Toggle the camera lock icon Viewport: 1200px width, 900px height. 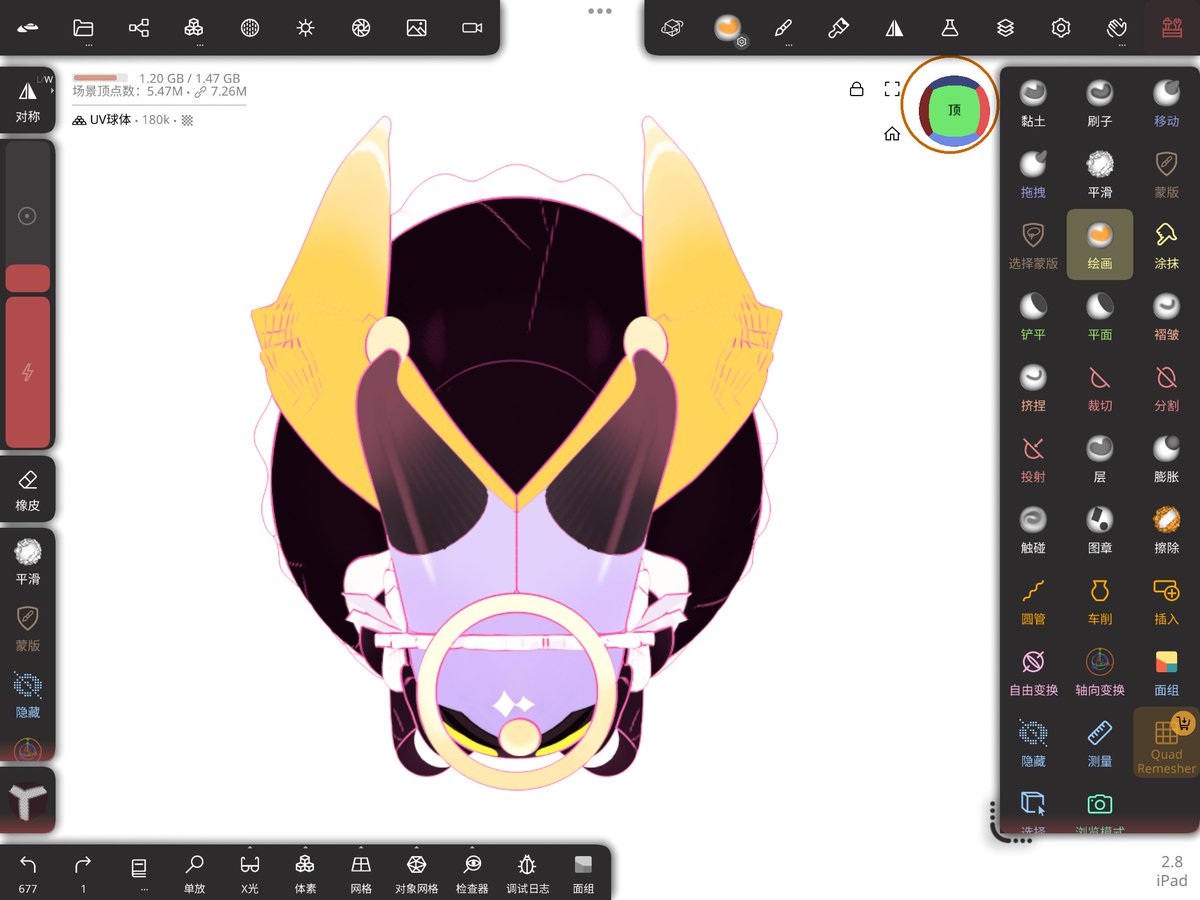[x=856, y=89]
